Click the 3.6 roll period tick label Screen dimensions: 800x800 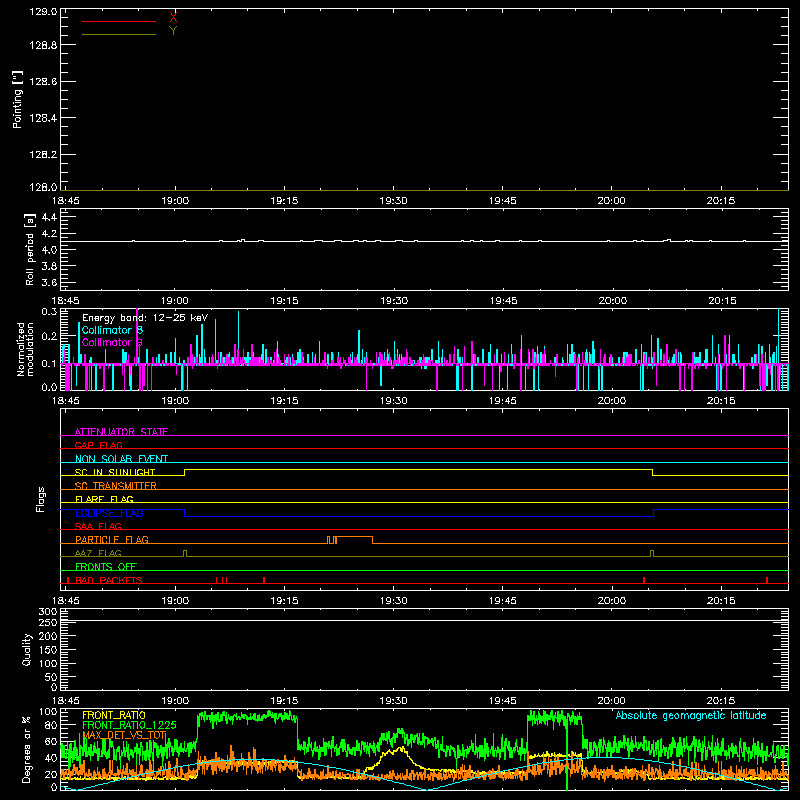(49, 282)
